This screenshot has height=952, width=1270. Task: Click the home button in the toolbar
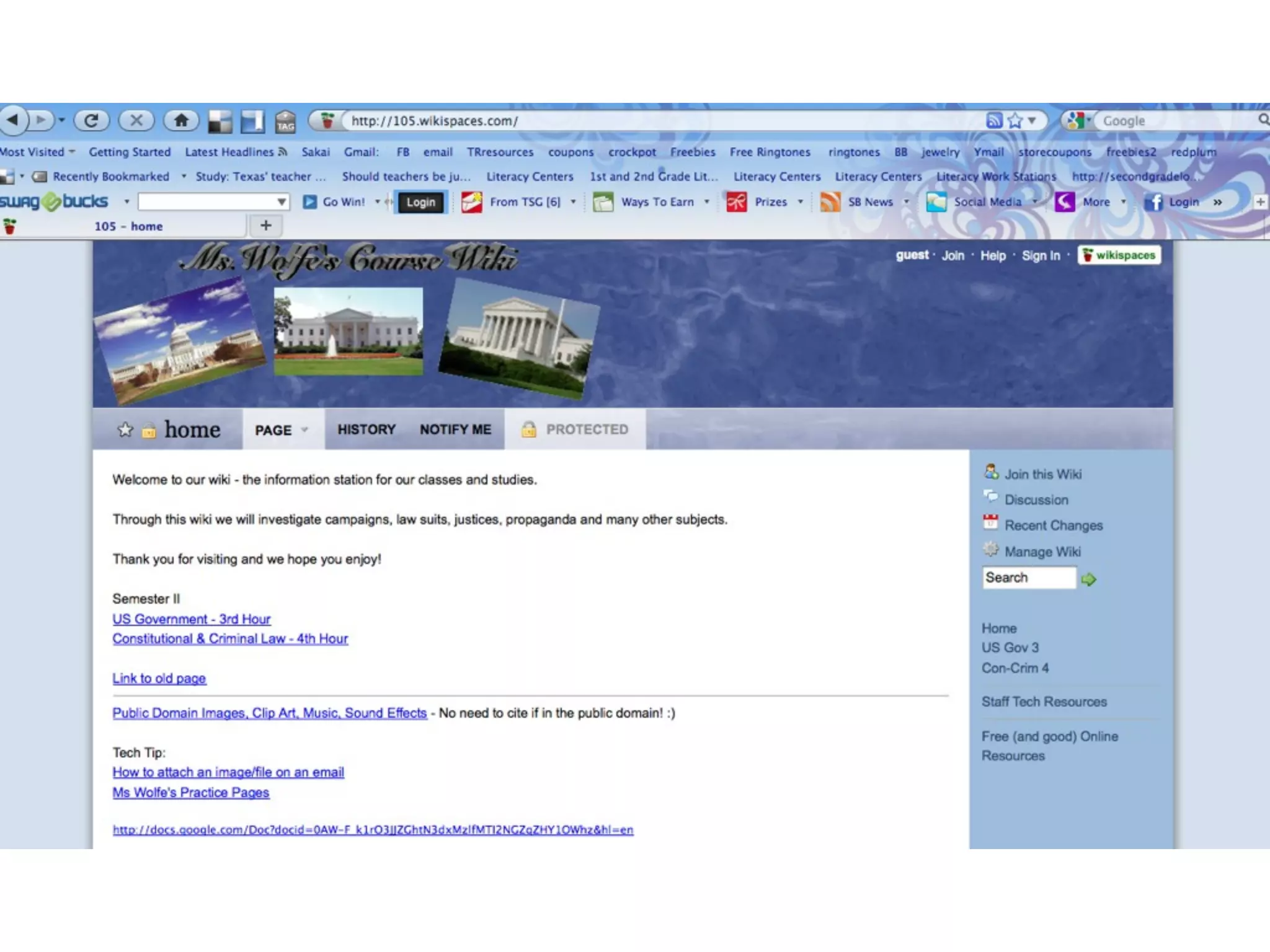[181, 120]
